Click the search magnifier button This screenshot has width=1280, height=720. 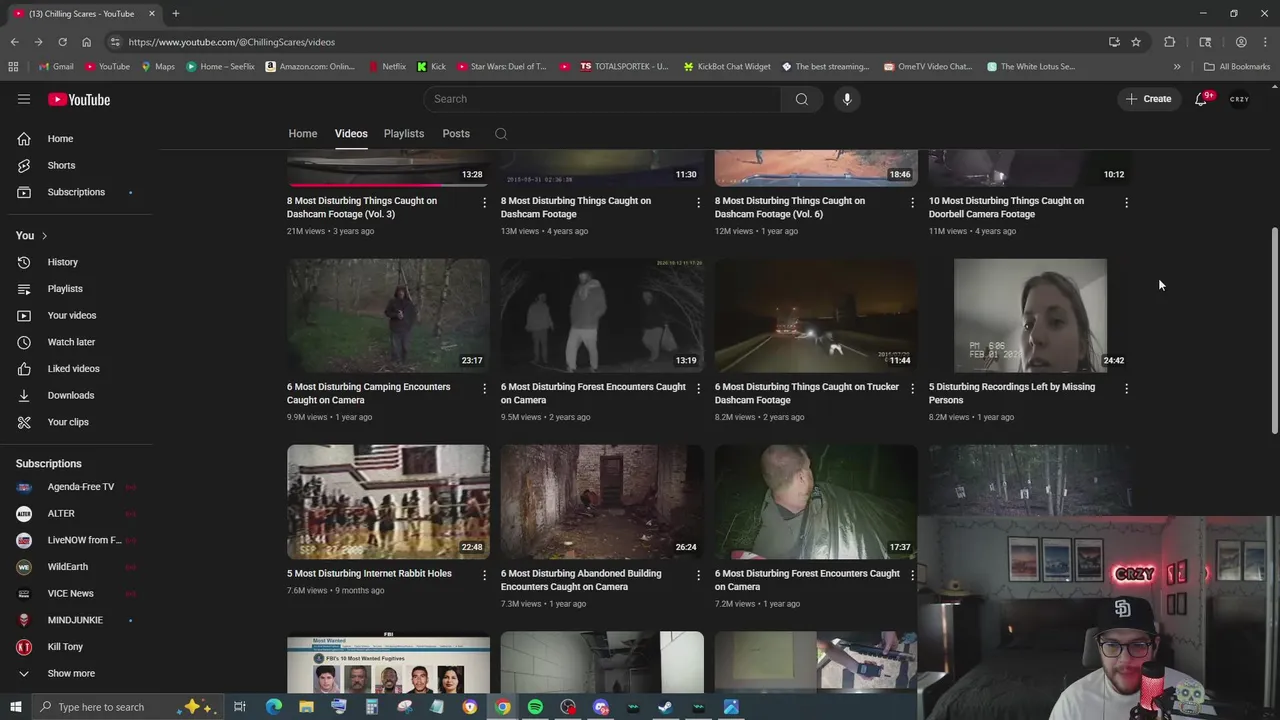coord(801,99)
